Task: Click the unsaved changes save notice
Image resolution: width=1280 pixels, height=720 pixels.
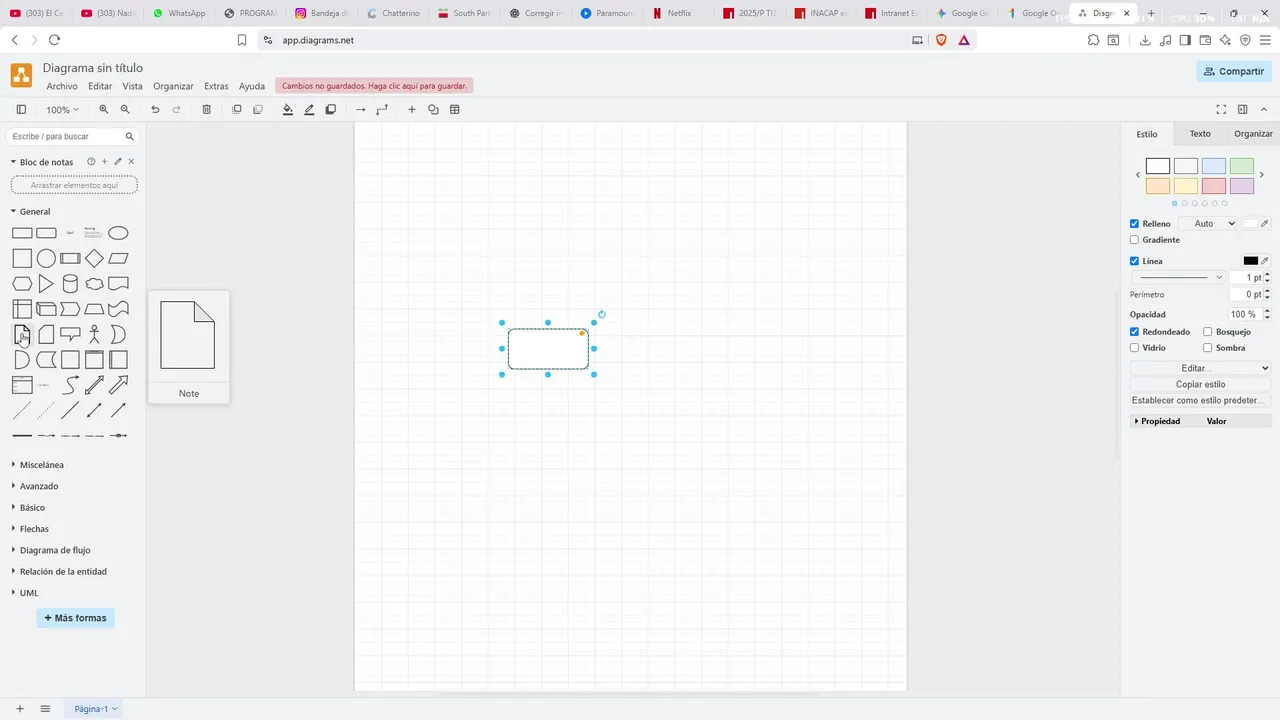Action: click(374, 86)
